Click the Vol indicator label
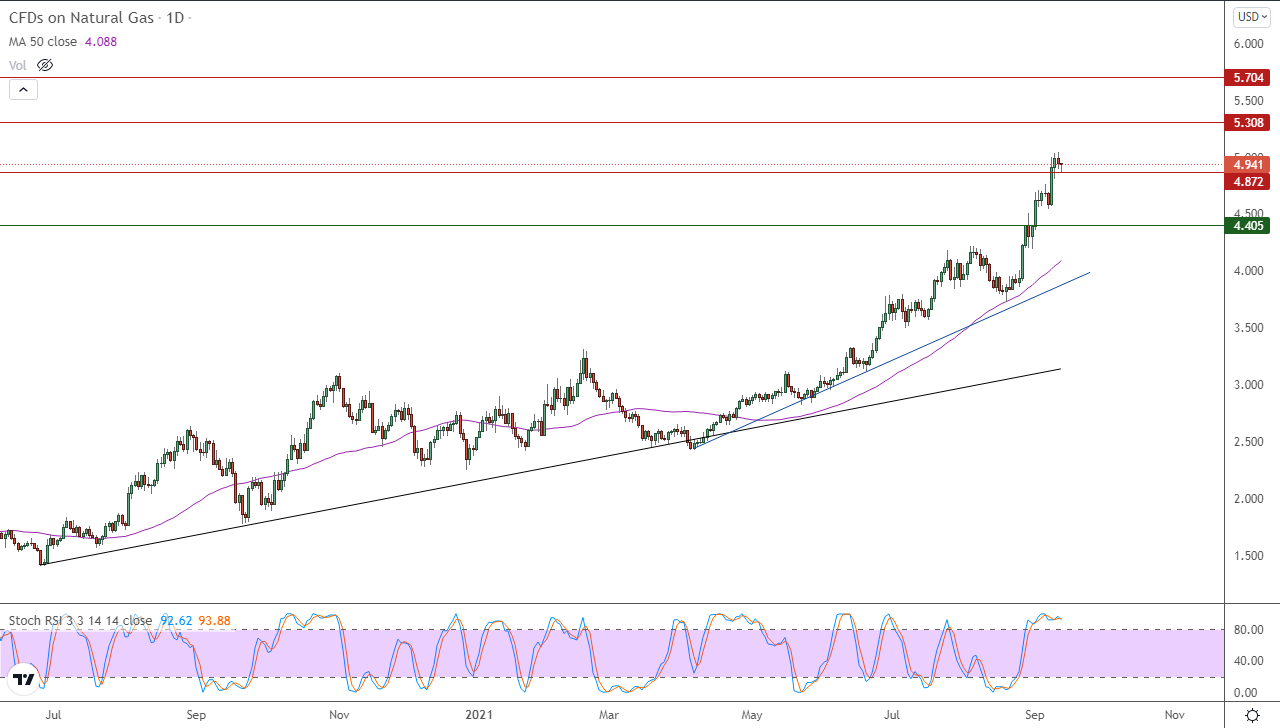The width and height of the screenshot is (1280, 728). pyautogui.click(x=18, y=65)
